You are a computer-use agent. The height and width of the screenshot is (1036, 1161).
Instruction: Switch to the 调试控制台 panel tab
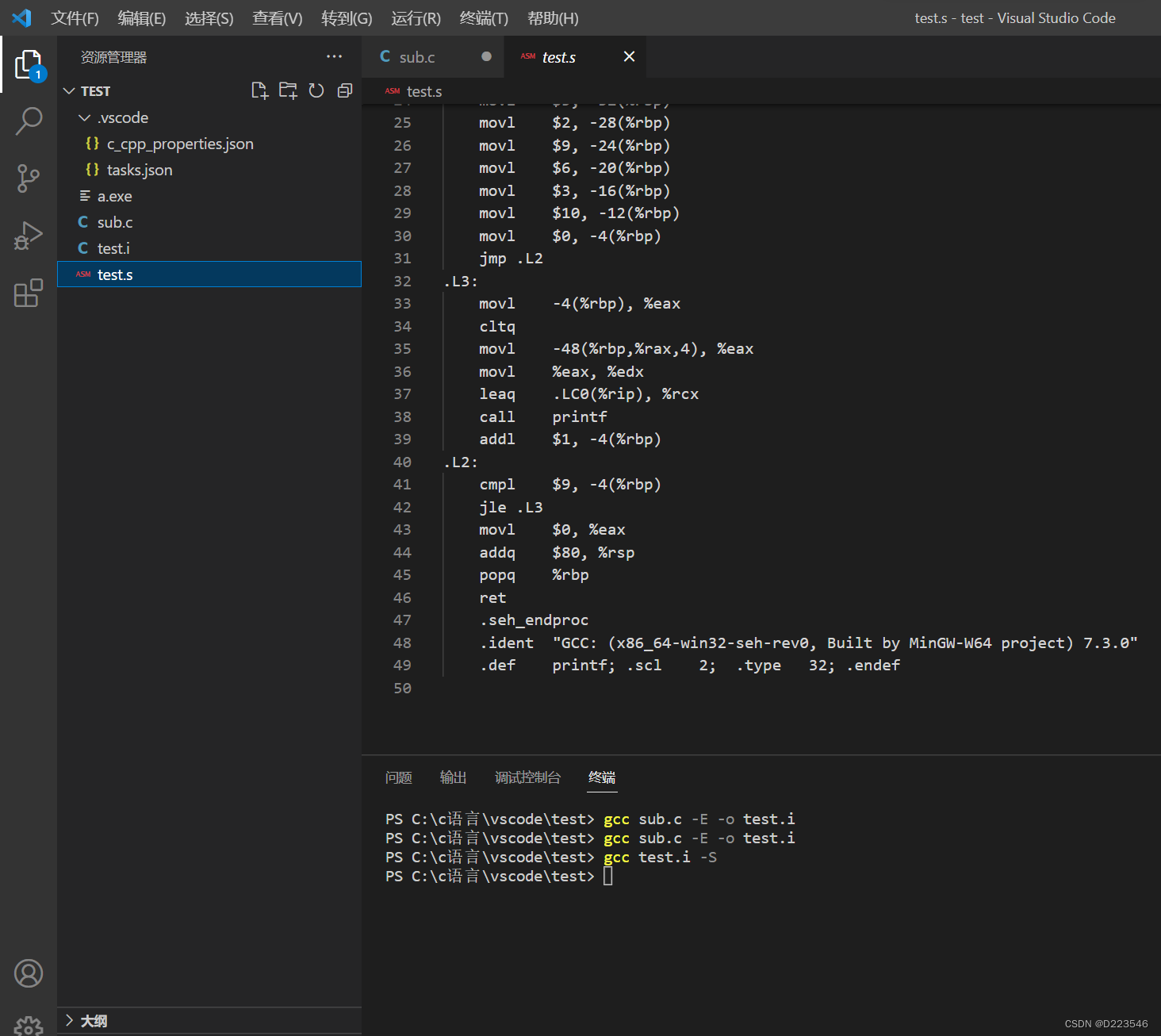(528, 777)
